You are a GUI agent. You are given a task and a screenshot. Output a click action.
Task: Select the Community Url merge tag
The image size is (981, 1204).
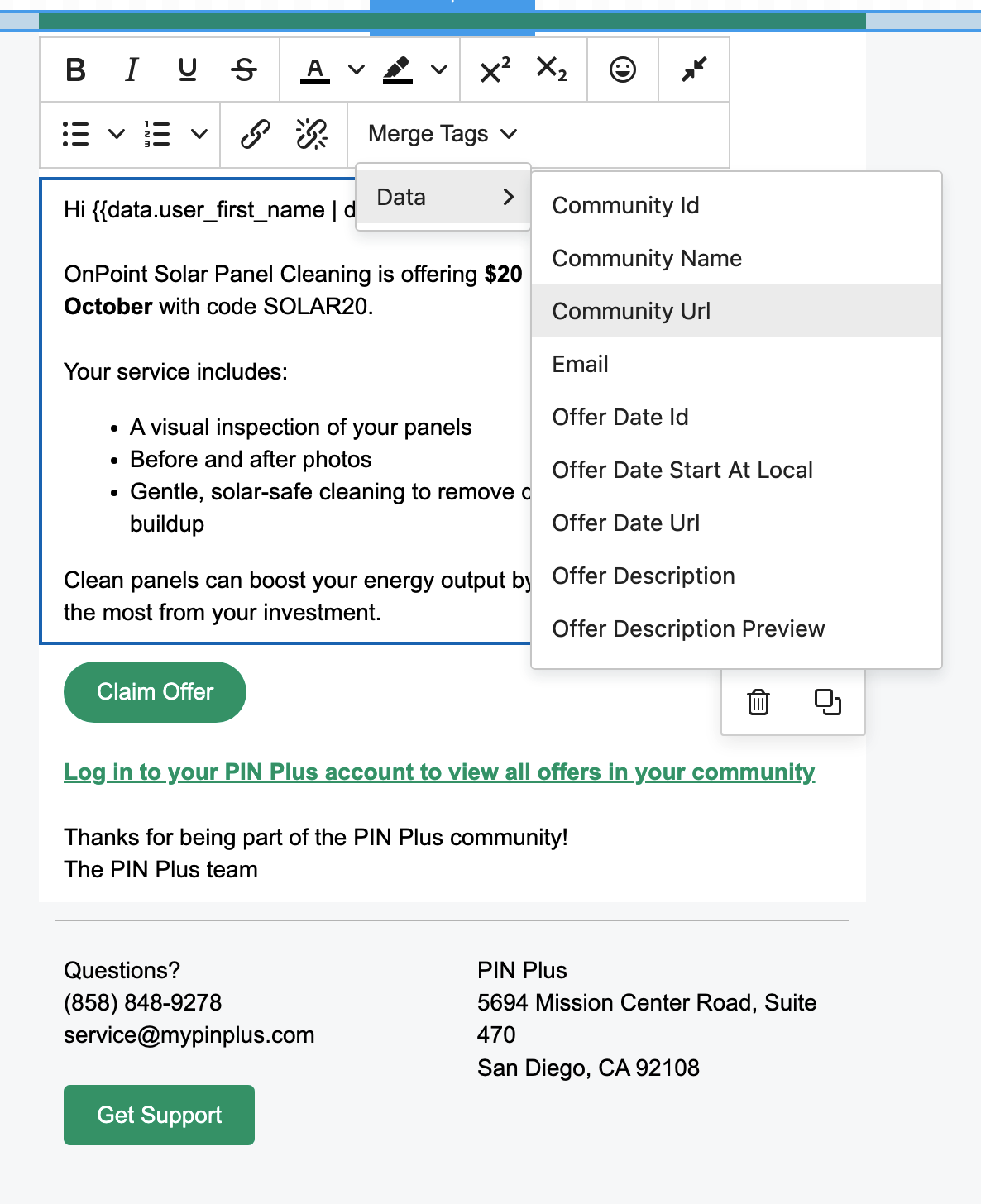632,311
